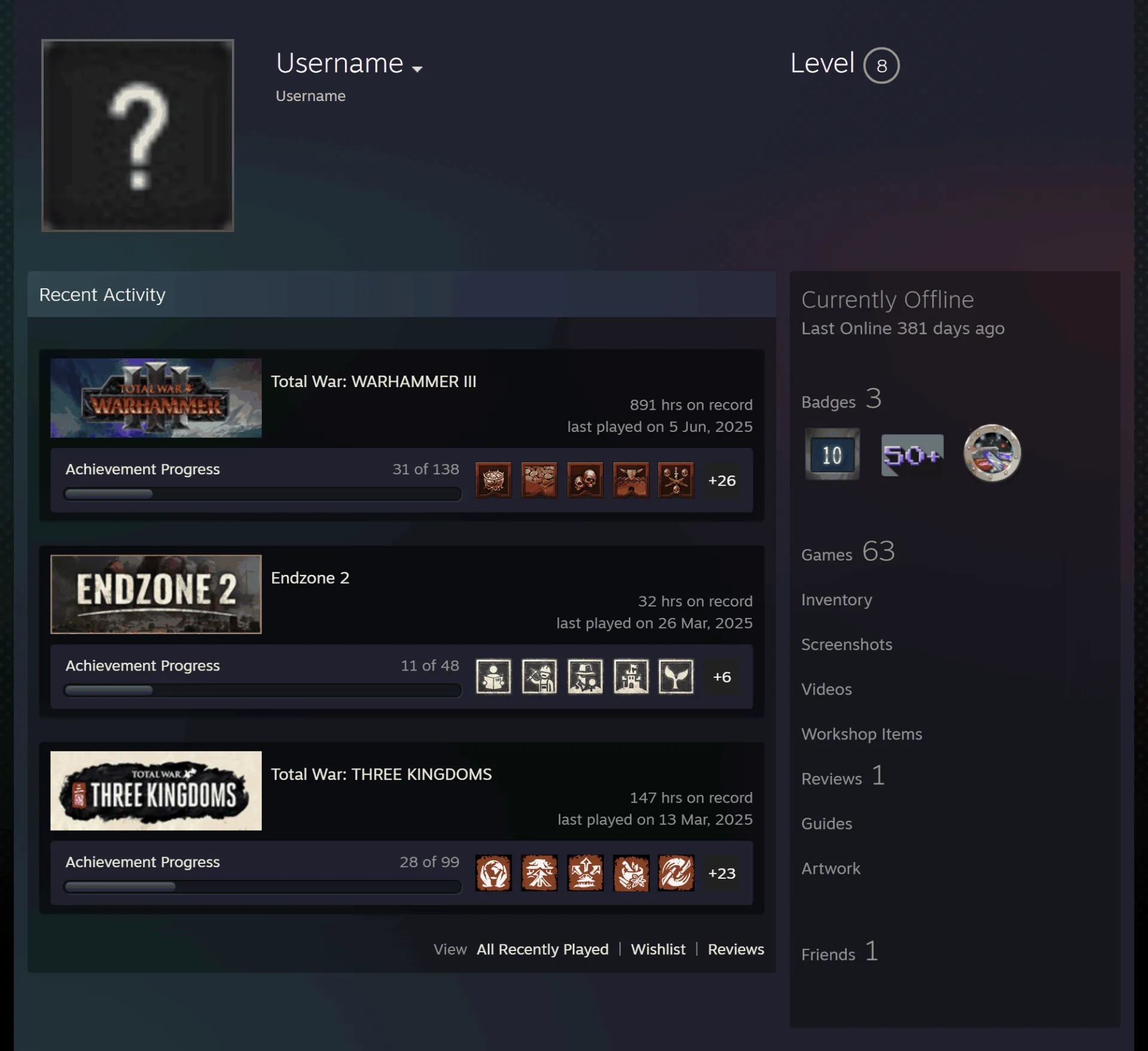Open the 50+ games collector badge
Image resolution: width=1148 pixels, height=1051 pixels.
click(x=912, y=455)
